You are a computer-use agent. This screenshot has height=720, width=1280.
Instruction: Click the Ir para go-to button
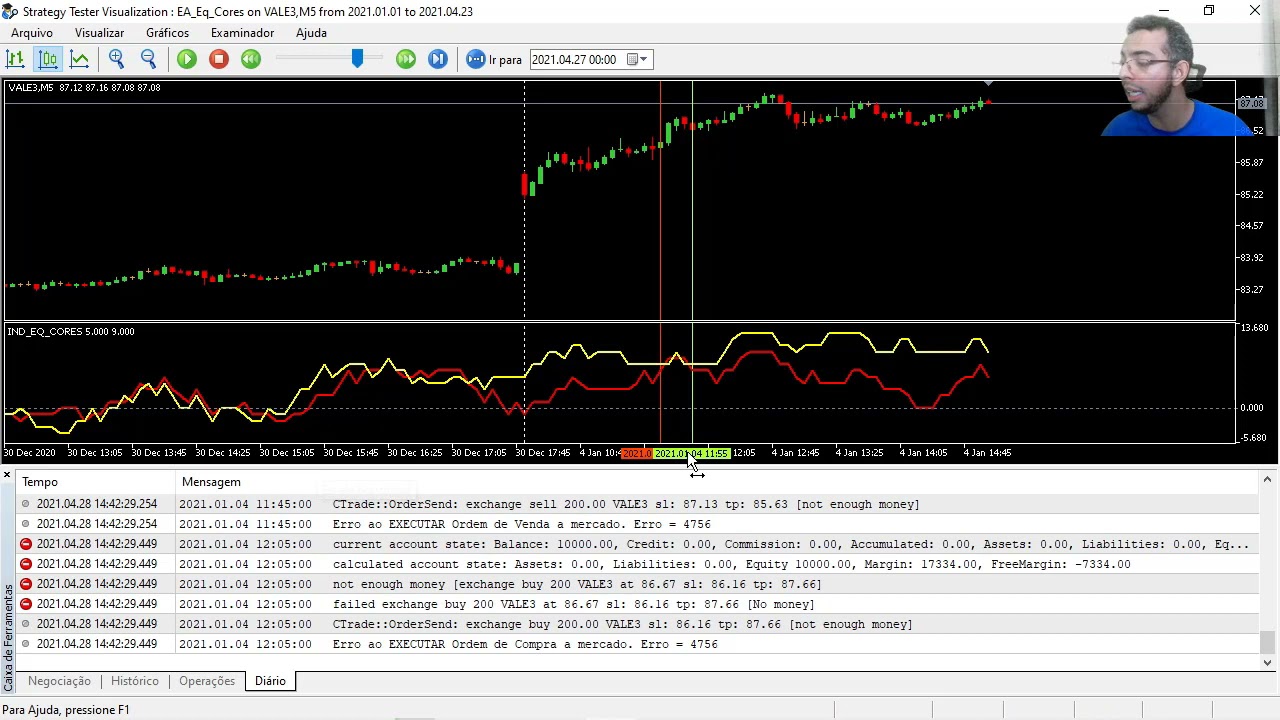tap(494, 59)
